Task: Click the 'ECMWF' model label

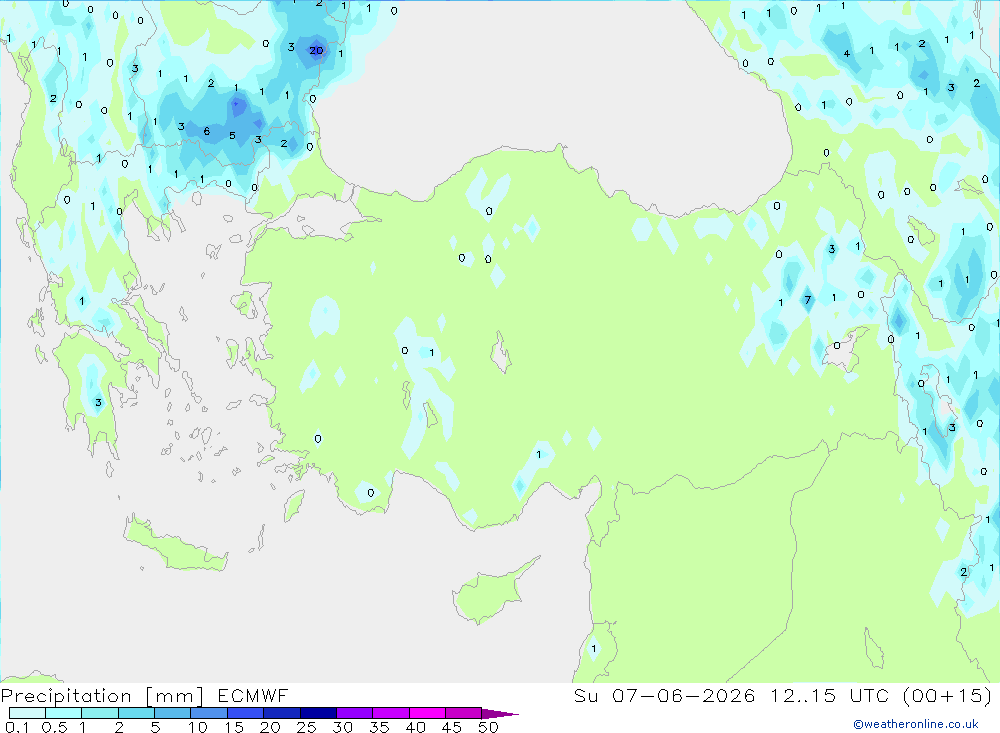Action: [253, 696]
